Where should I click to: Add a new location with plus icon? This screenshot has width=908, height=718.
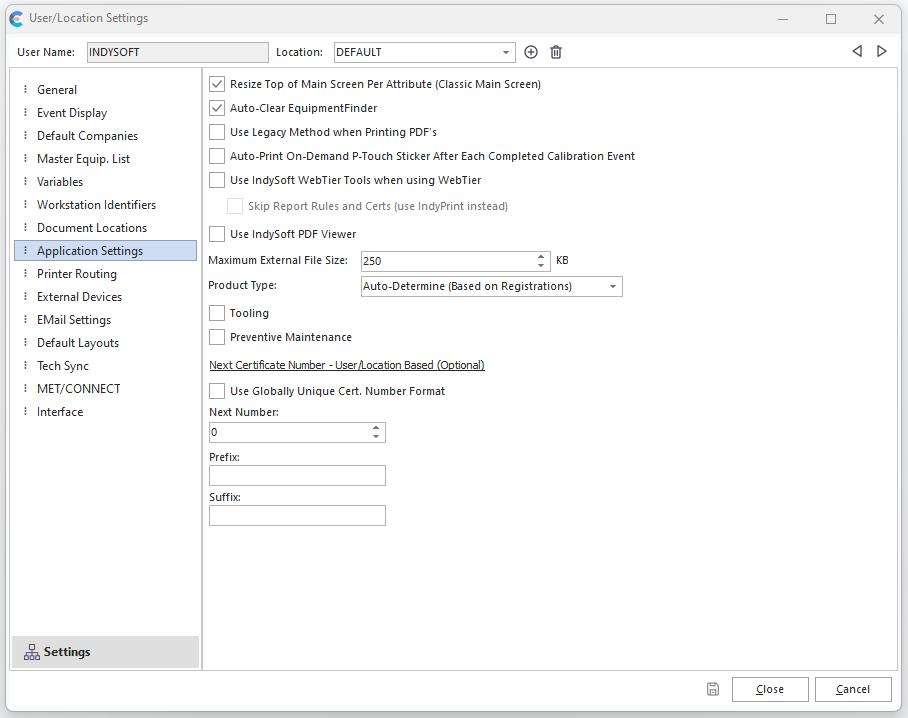click(x=530, y=52)
